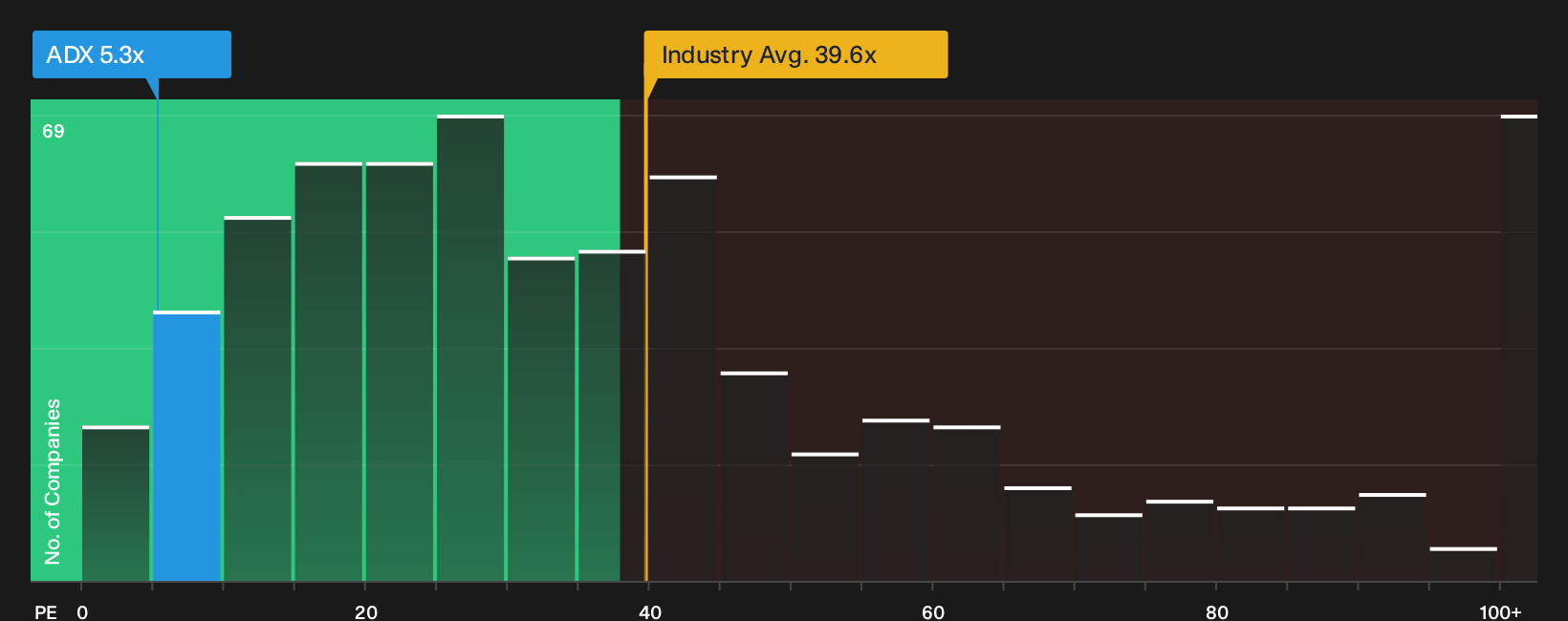
Task: Select the bar for PE 45 to 50
Action: [754, 477]
